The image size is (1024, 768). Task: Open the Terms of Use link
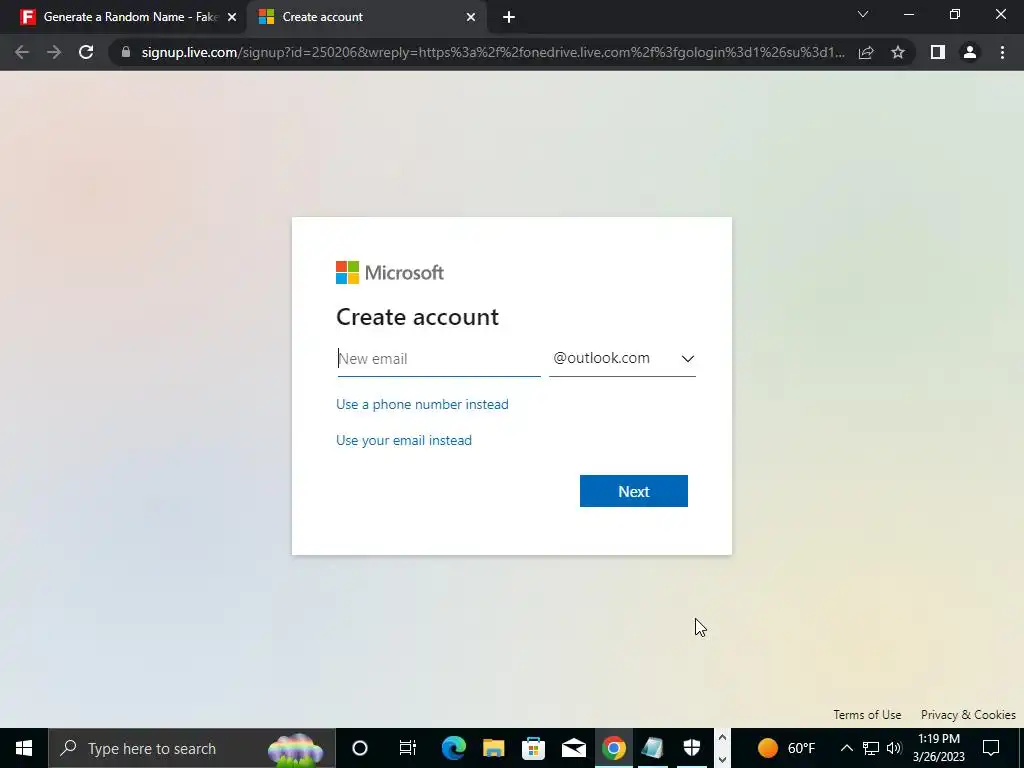click(x=867, y=714)
